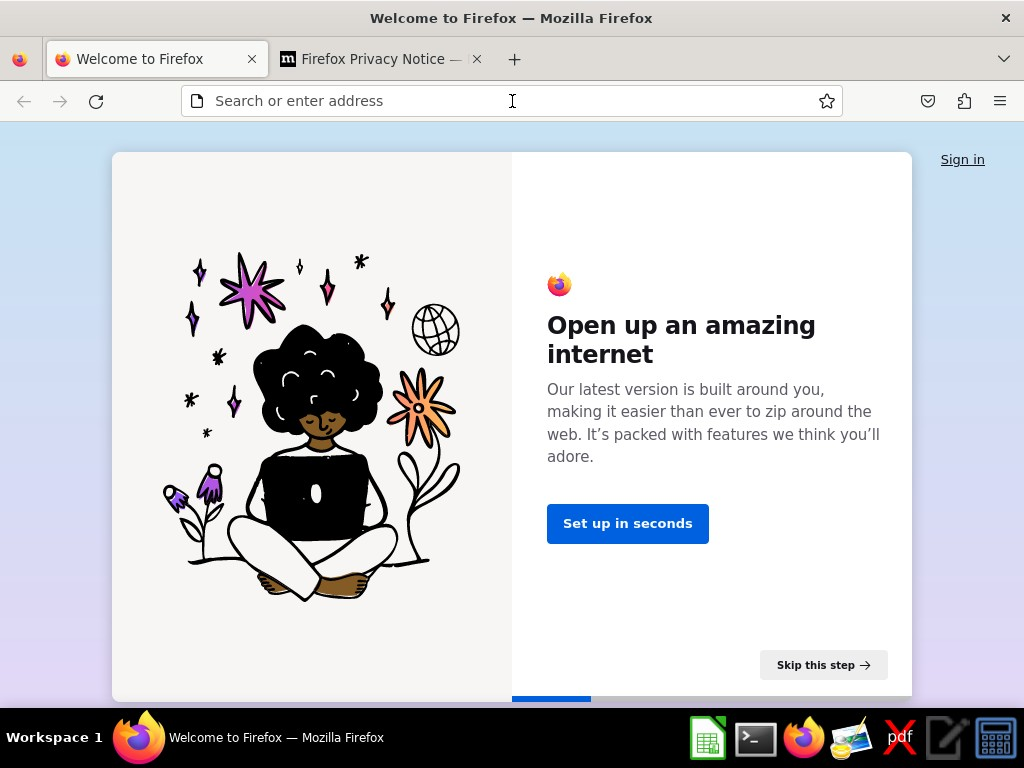Reload the current page
The height and width of the screenshot is (768, 1024).
[x=96, y=101]
